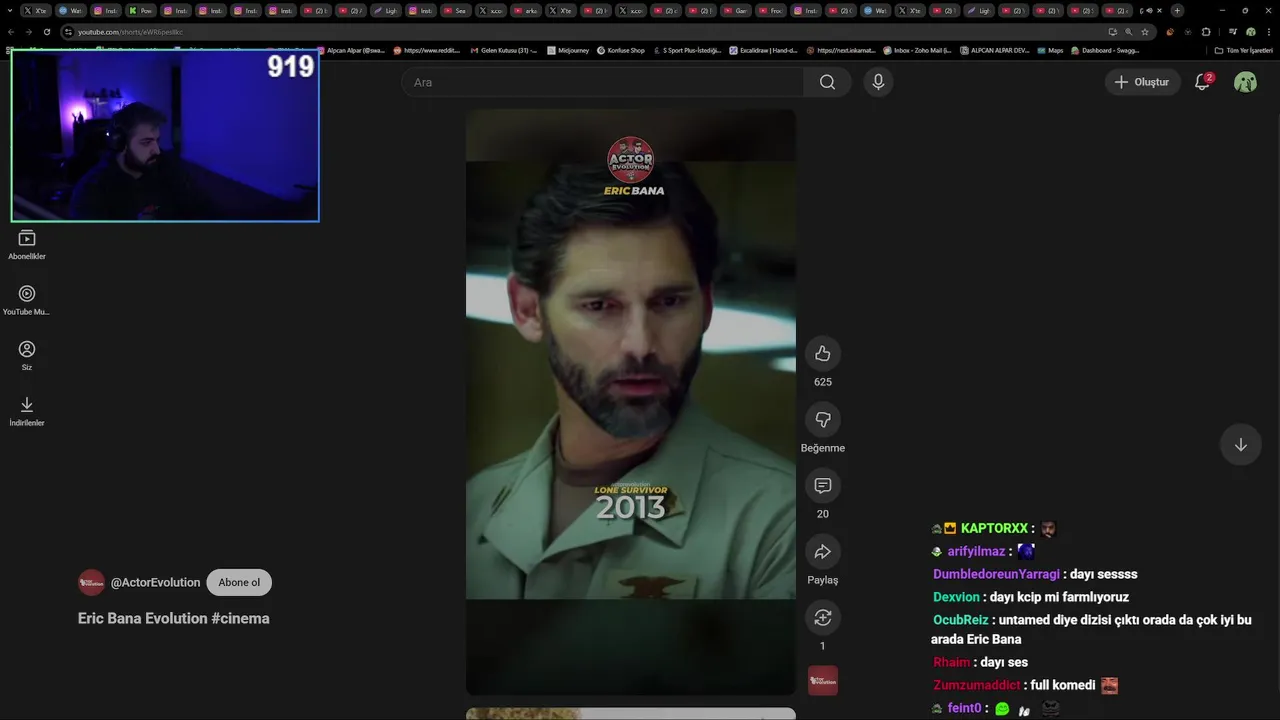This screenshot has width=1280, height=720.
Task: Open the address bar zoom icon
Action: (x=1128, y=32)
